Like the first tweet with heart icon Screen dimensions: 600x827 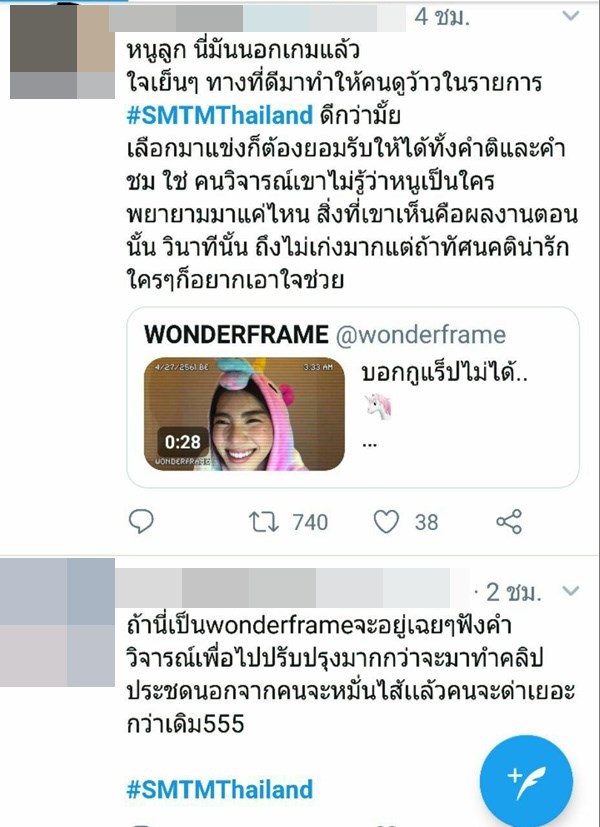[x=386, y=522]
